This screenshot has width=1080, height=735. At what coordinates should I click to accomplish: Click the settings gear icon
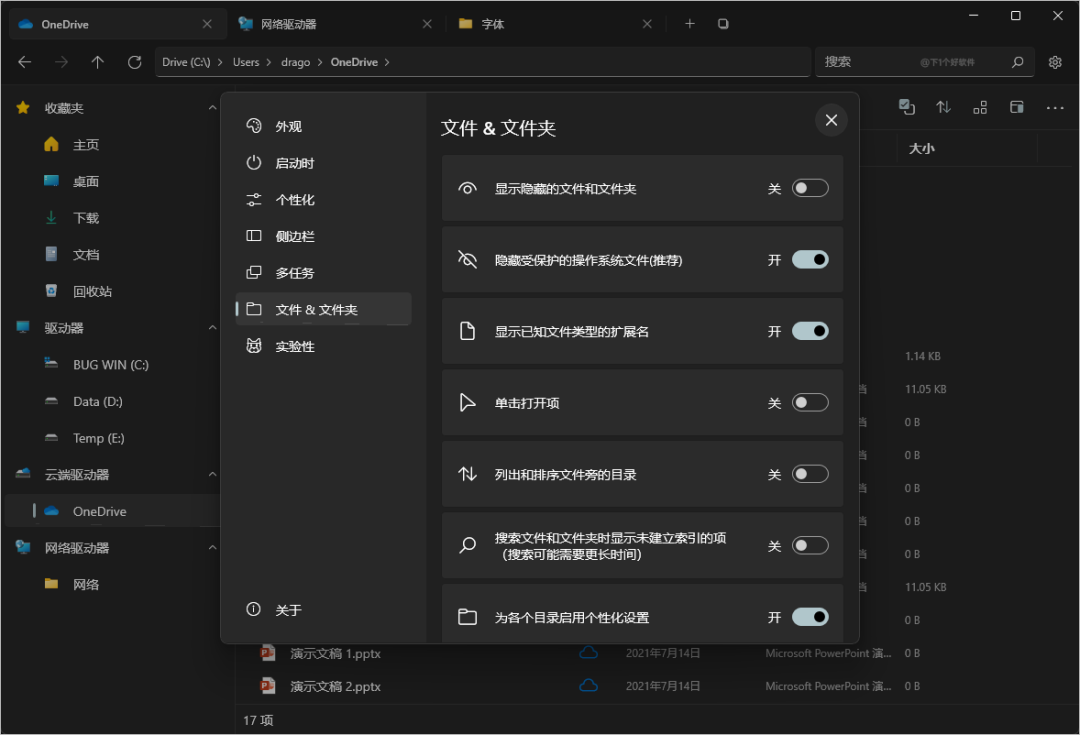click(1055, 62)
